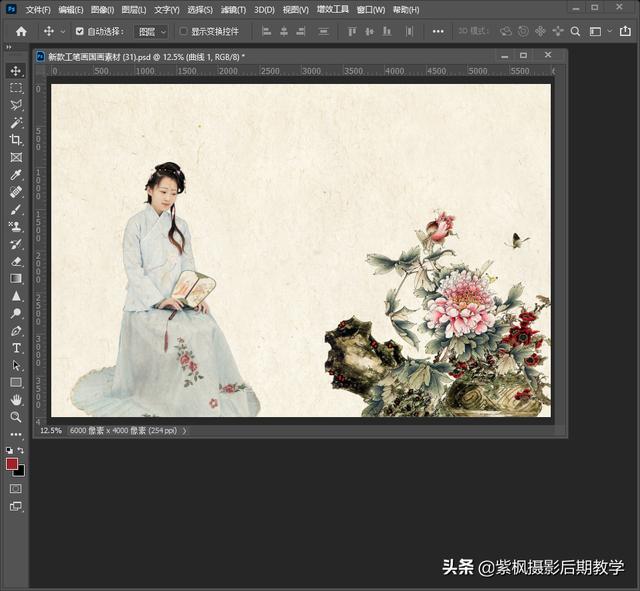Enable the 显示变换控件 checkbox
Viewport: 640px width, 591px height.
coord(183,31)
